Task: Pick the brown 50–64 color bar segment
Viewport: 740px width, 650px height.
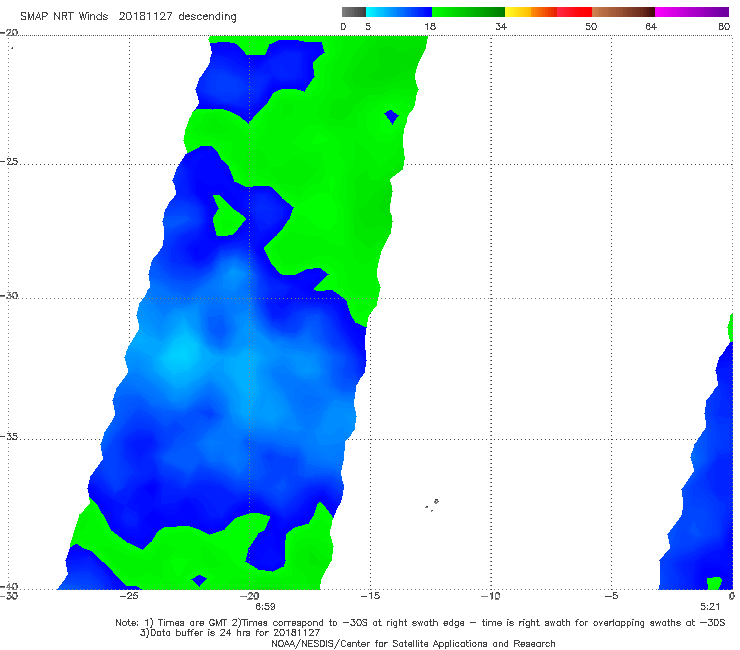Action: pos(623,12)
